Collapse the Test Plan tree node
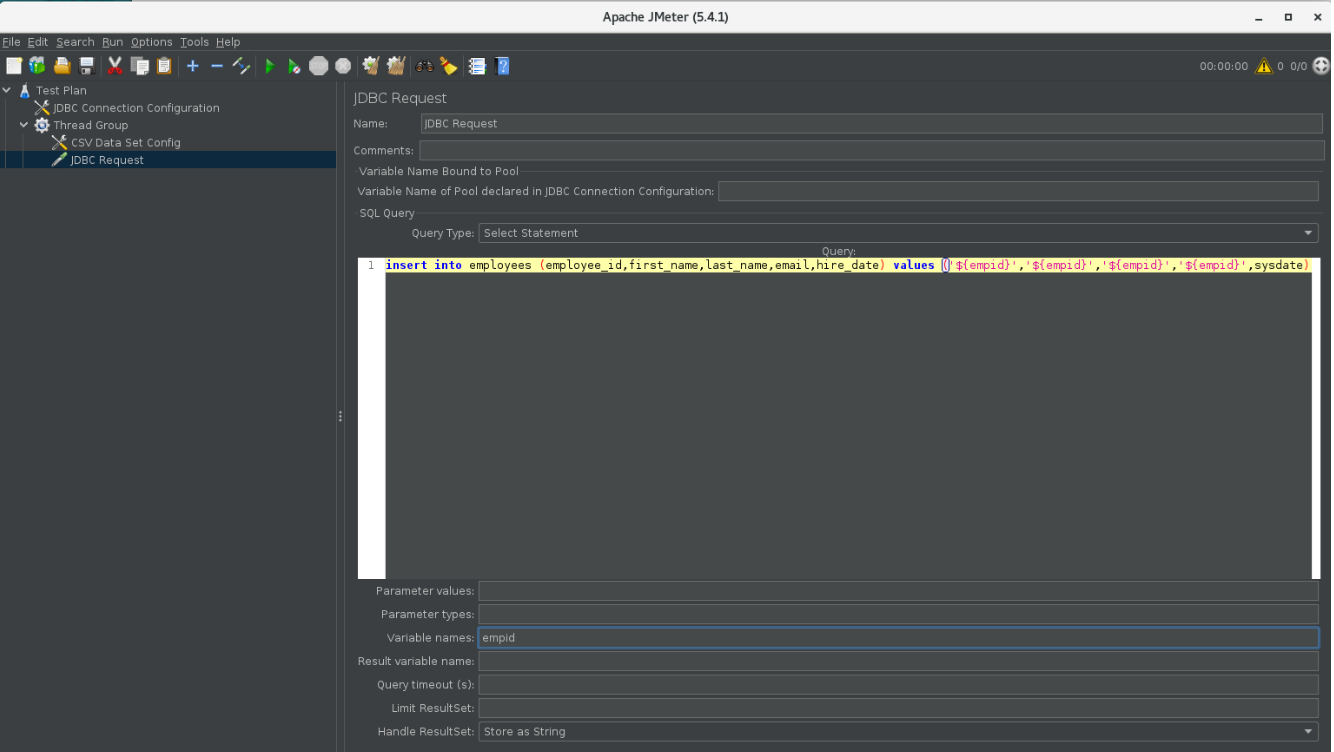 pyautogui.click(x=8, y=90)
